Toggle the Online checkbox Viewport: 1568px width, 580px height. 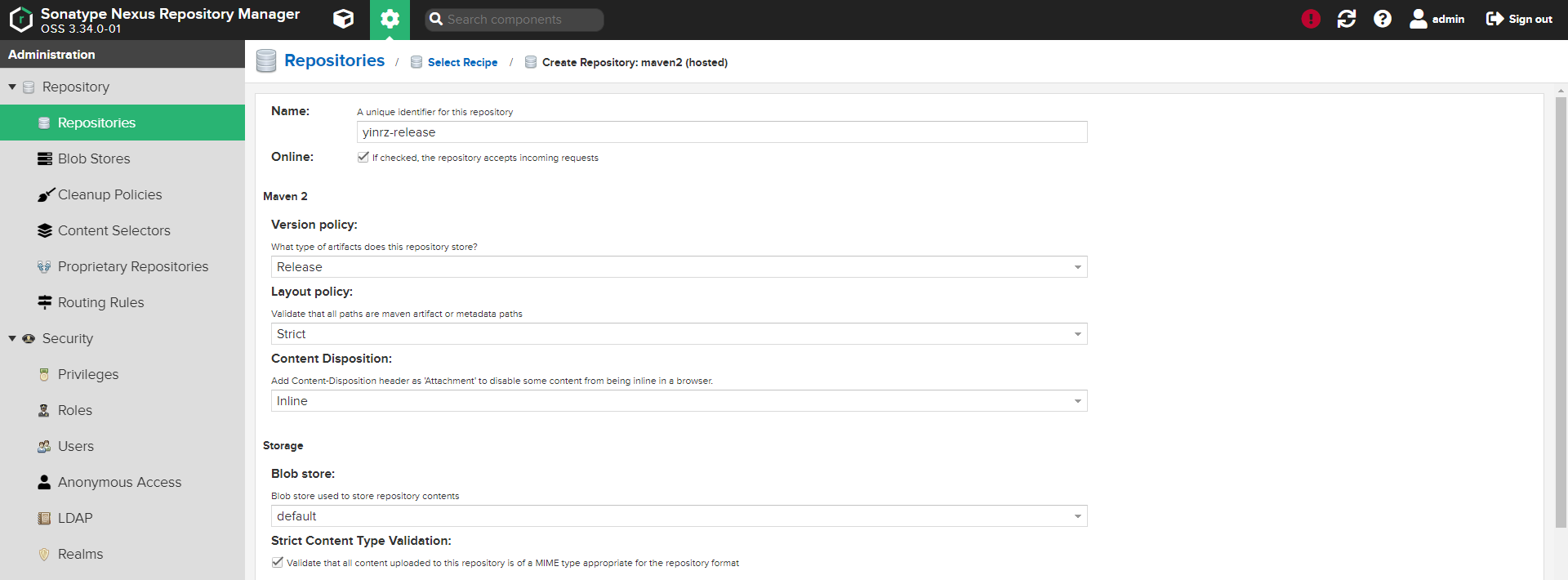(x=363, y=157)
